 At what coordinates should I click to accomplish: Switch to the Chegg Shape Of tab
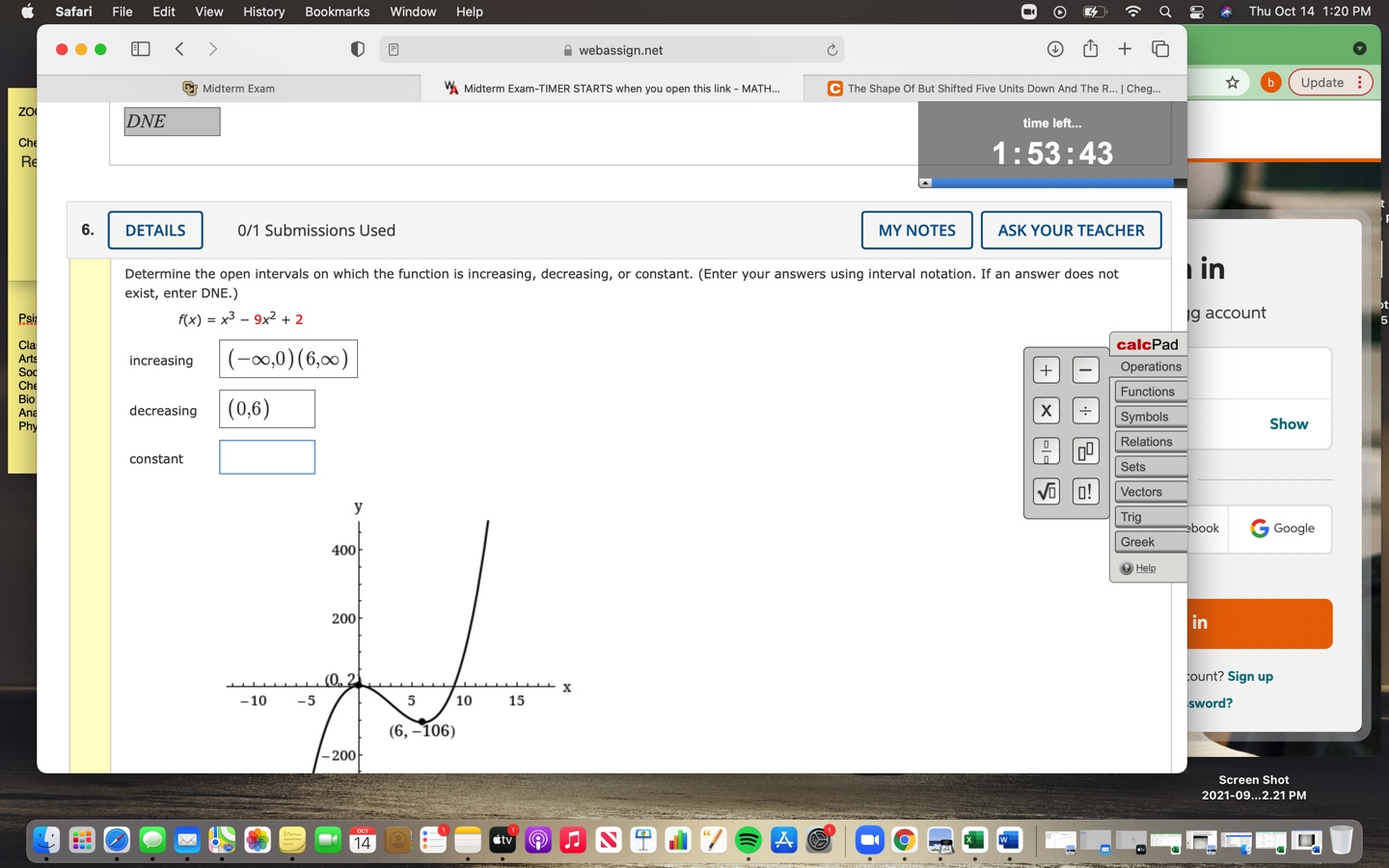994,88
